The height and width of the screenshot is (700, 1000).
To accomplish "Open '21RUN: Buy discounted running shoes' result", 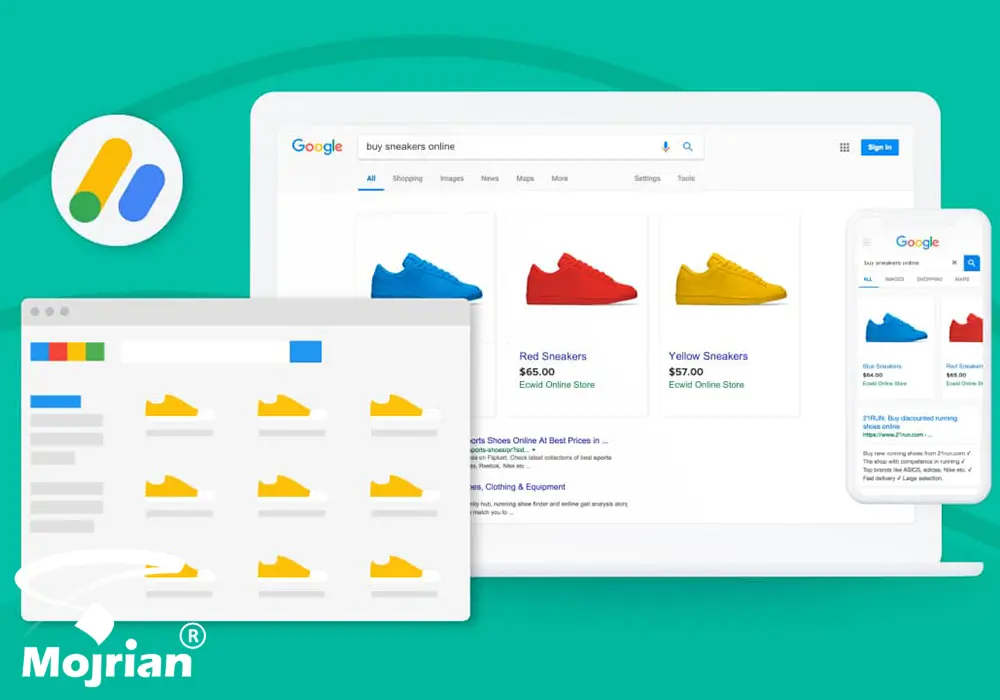I will (910, 422).
